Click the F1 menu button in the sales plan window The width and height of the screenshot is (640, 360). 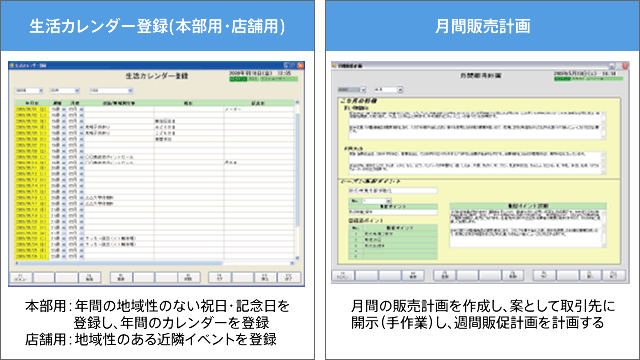point(343,276)
